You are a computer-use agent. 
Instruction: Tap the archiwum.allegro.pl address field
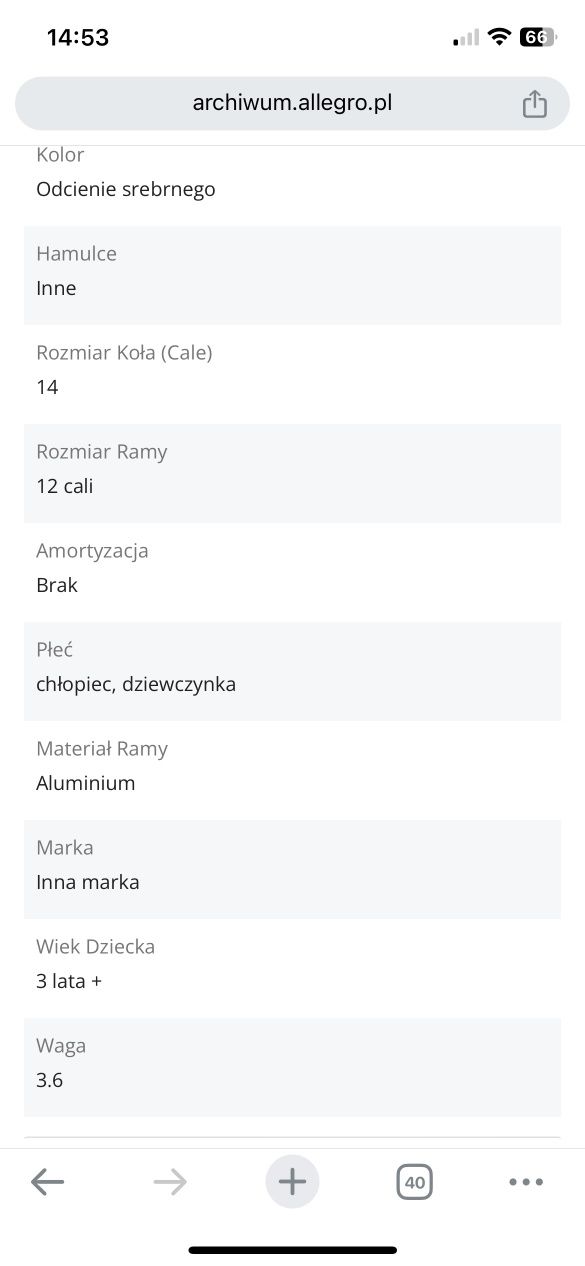(x=292, y=103)
